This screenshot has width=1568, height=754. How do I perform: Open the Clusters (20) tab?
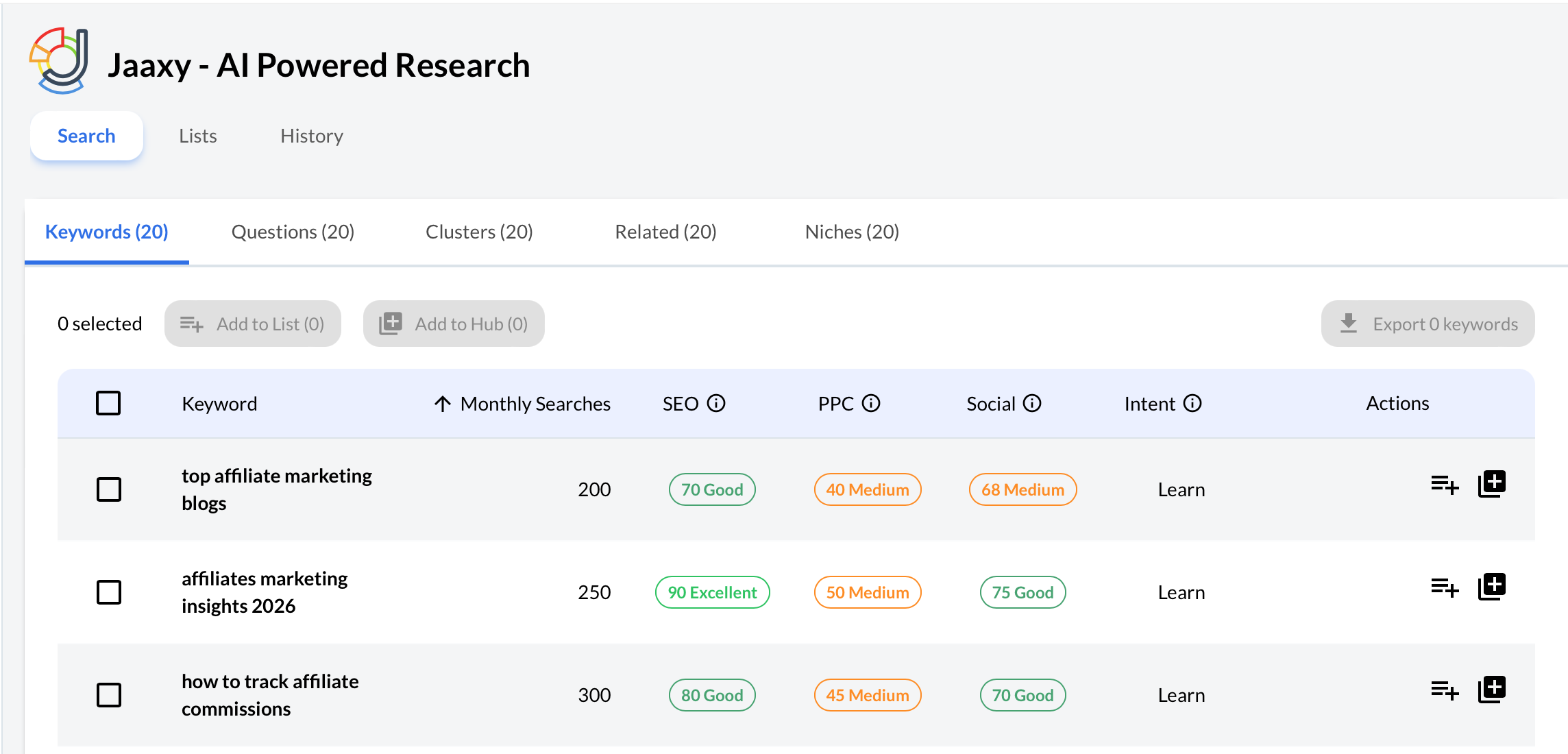coord(479,232)
